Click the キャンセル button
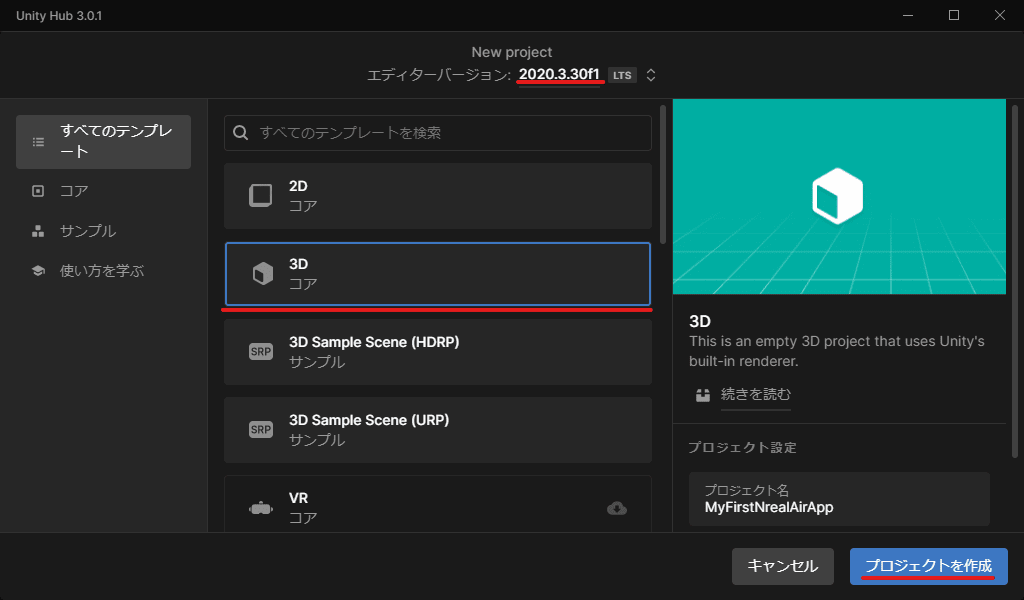Viewport: 1024px width, 600px height. [x=782, y=566]
